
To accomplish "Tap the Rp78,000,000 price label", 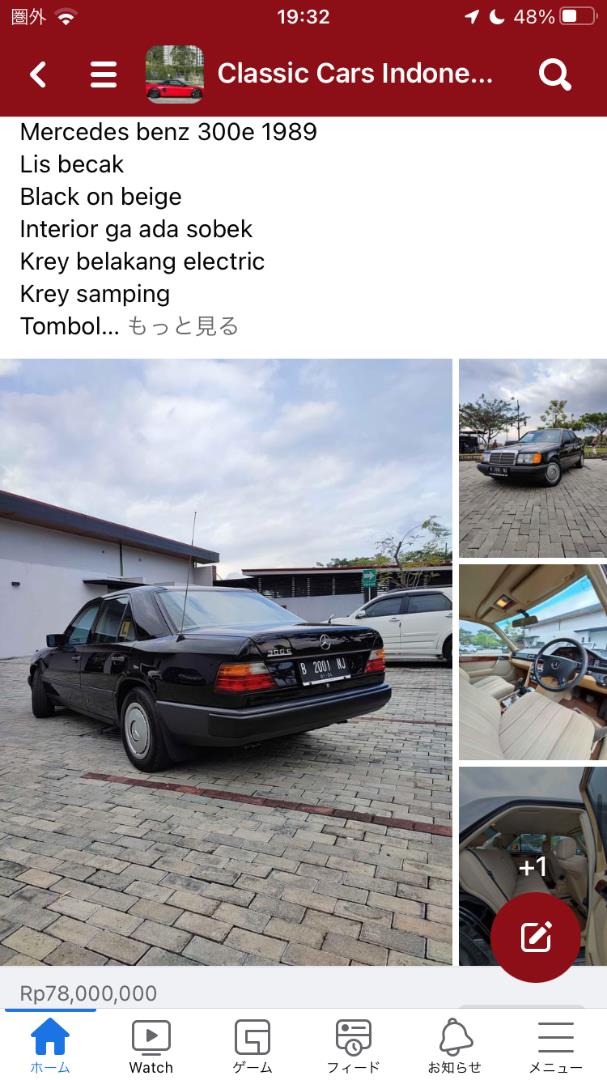I will click(88, 993).
